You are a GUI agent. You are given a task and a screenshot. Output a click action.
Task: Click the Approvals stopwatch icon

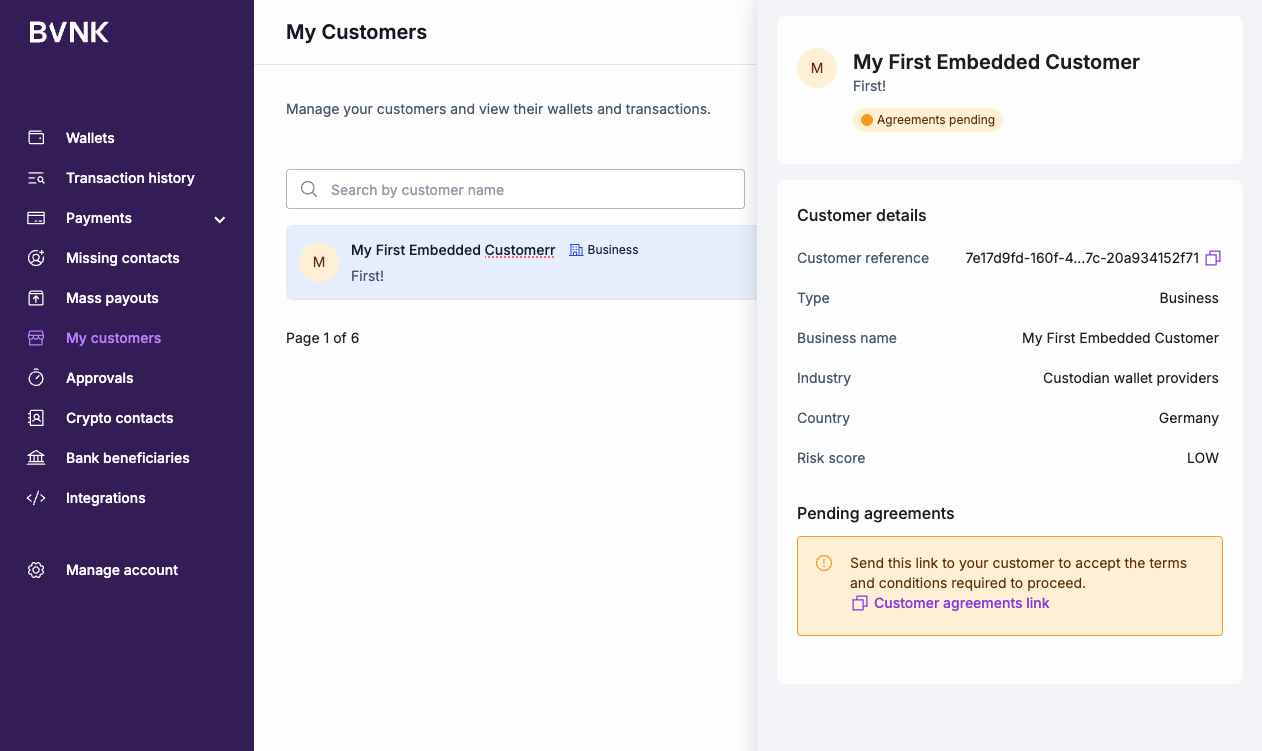[36, 378]
